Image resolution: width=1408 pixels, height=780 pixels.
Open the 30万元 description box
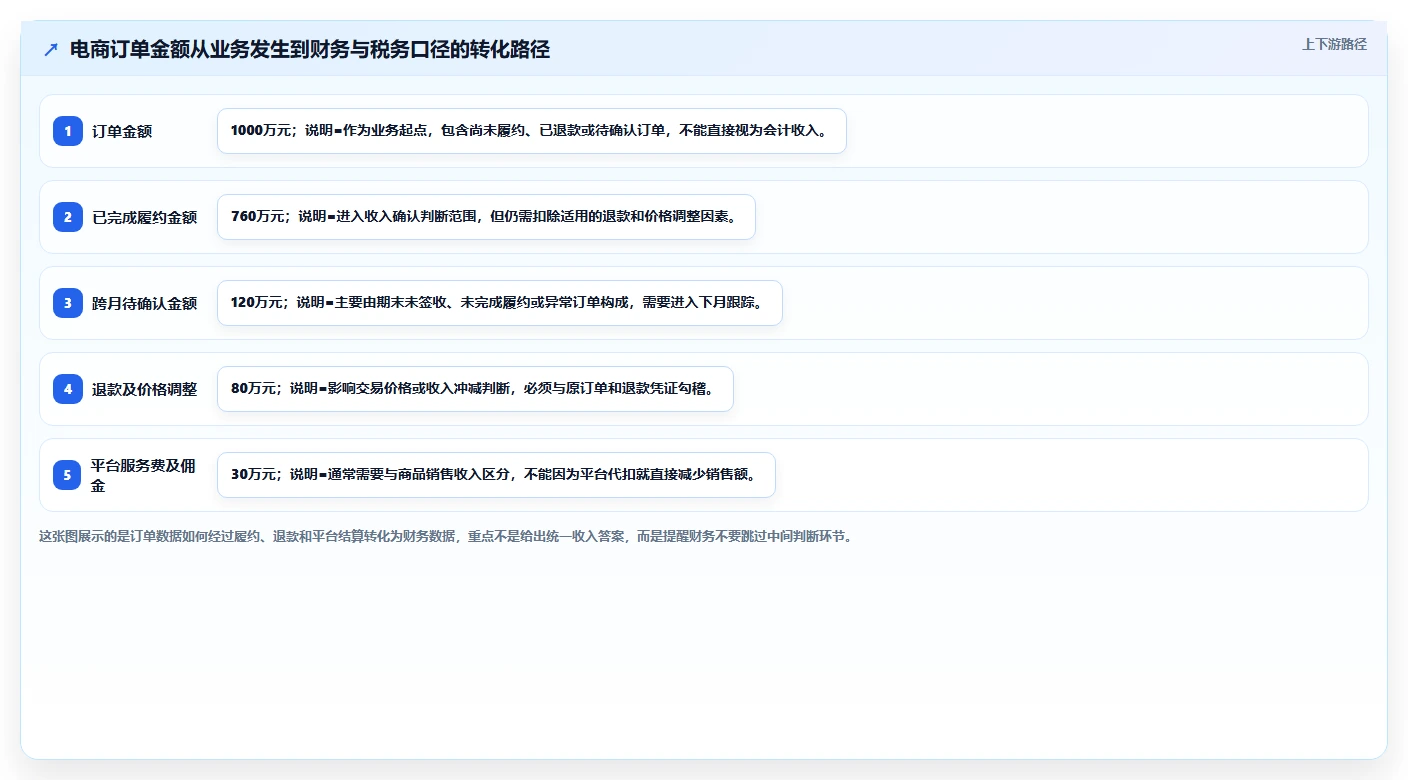tap(496, 475)
